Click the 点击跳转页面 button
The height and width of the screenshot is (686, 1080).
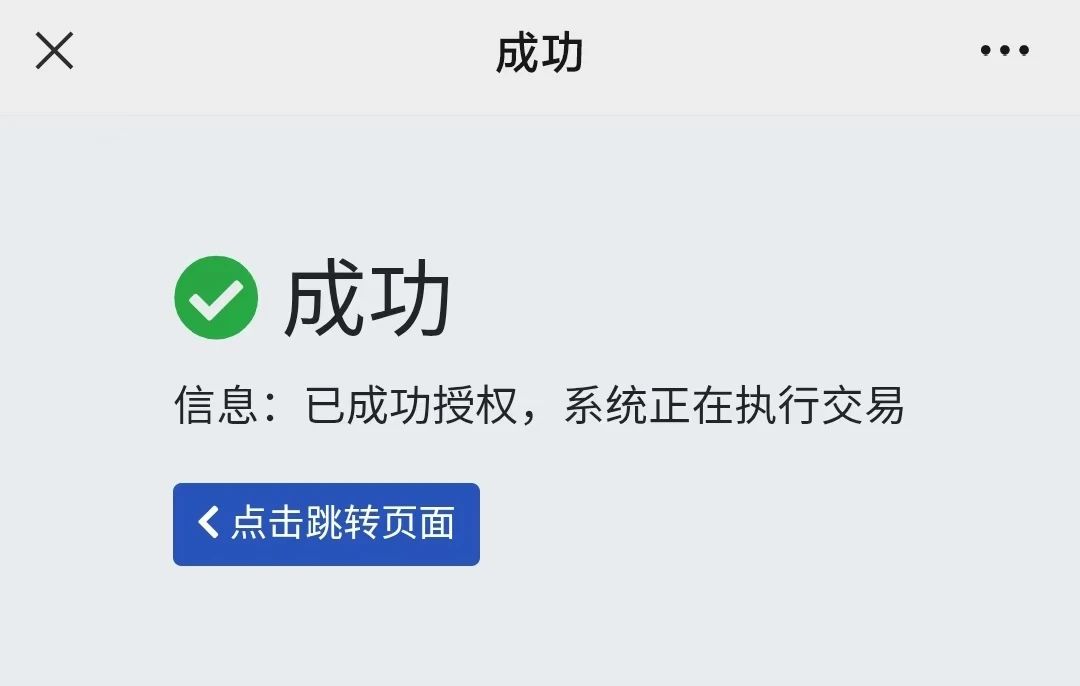(x=326, y=524)
